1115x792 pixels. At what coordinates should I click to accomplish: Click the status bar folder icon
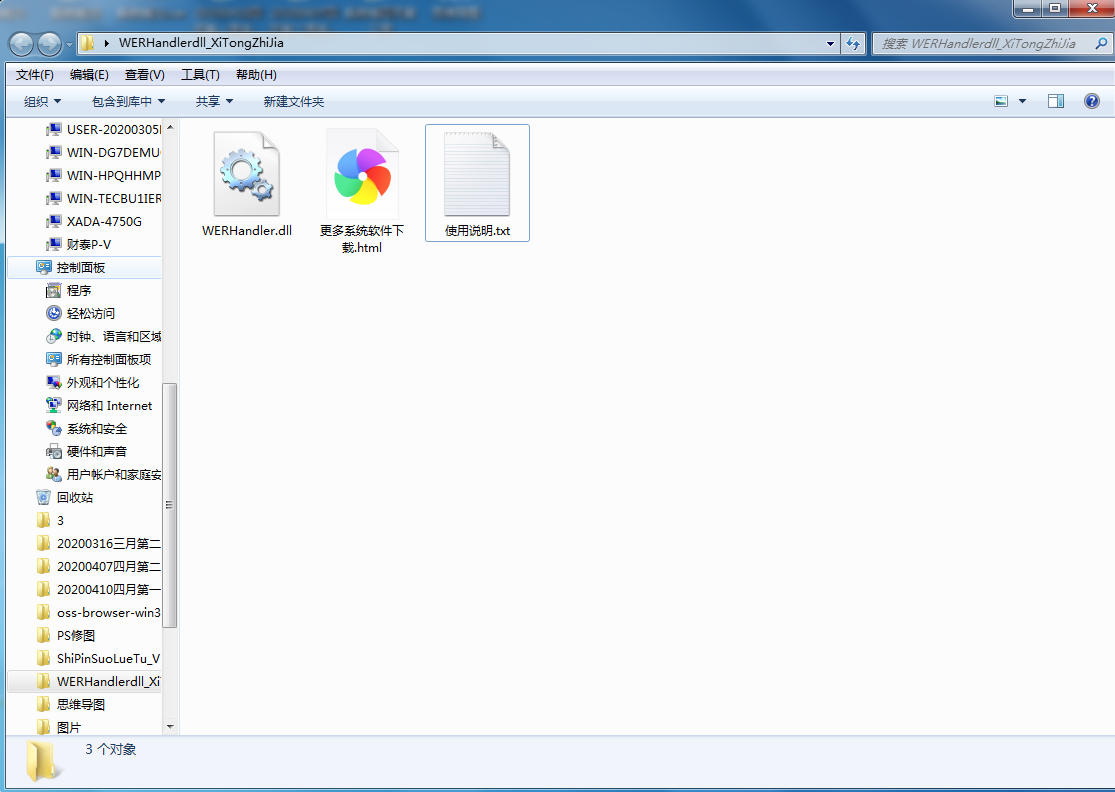[x=41, y=761]
